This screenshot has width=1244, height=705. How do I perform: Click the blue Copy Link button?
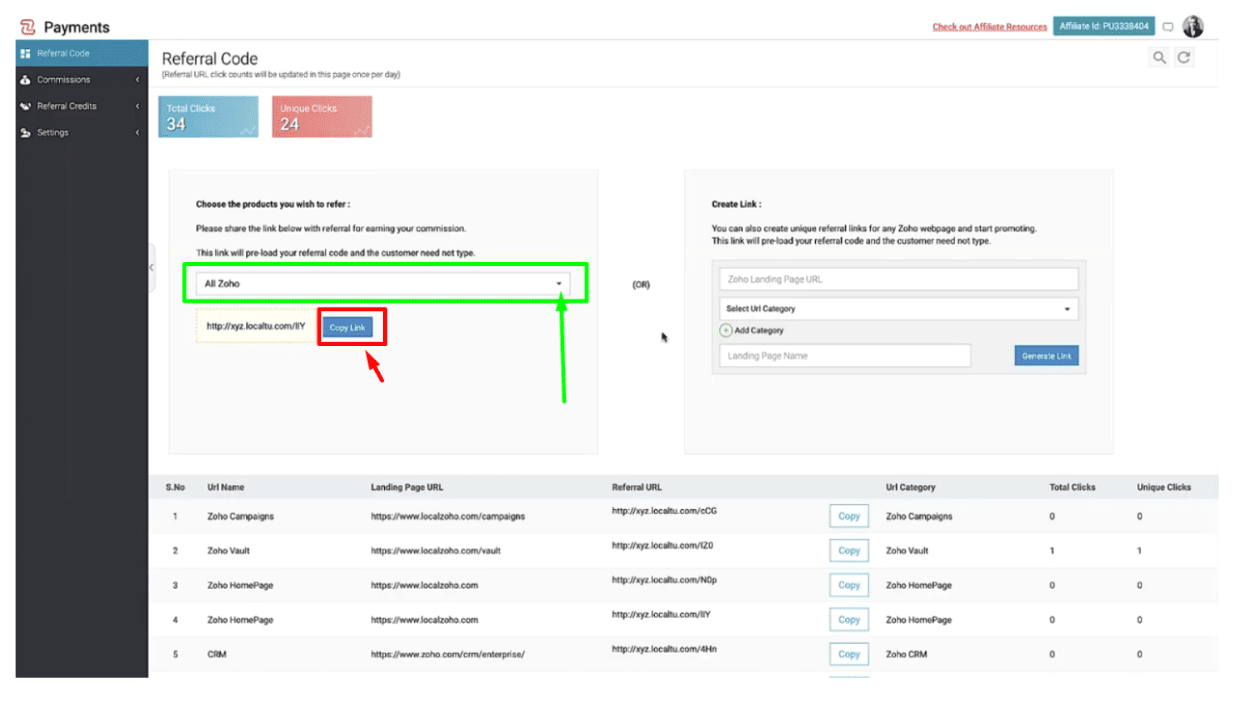pyautogui.click(x=348, y=328)
